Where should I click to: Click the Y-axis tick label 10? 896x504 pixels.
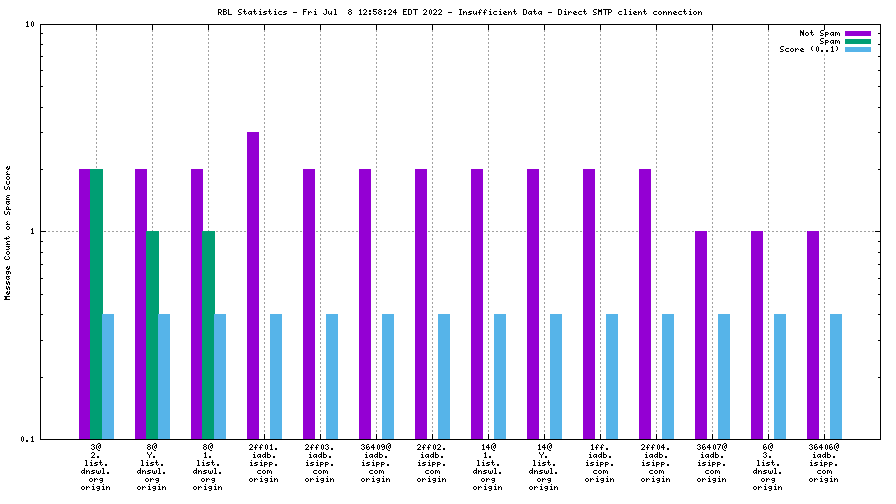(x=29, y=24)
